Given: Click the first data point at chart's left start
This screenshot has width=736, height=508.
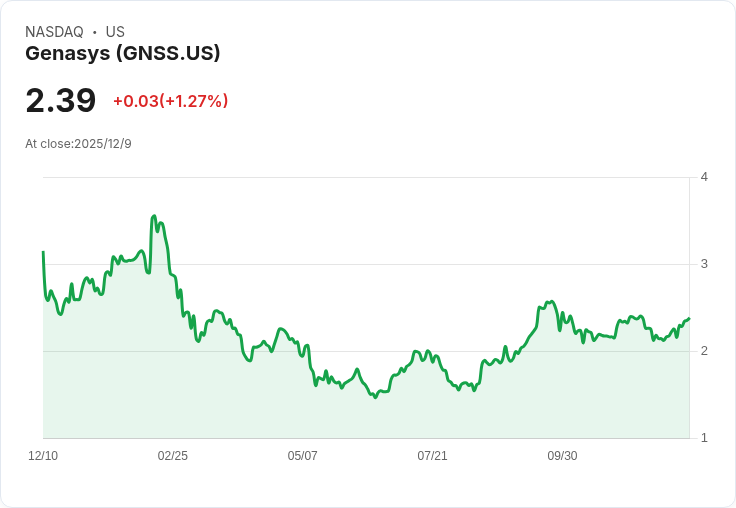Looking at the screenshot, I should click(x=43, y=252).
